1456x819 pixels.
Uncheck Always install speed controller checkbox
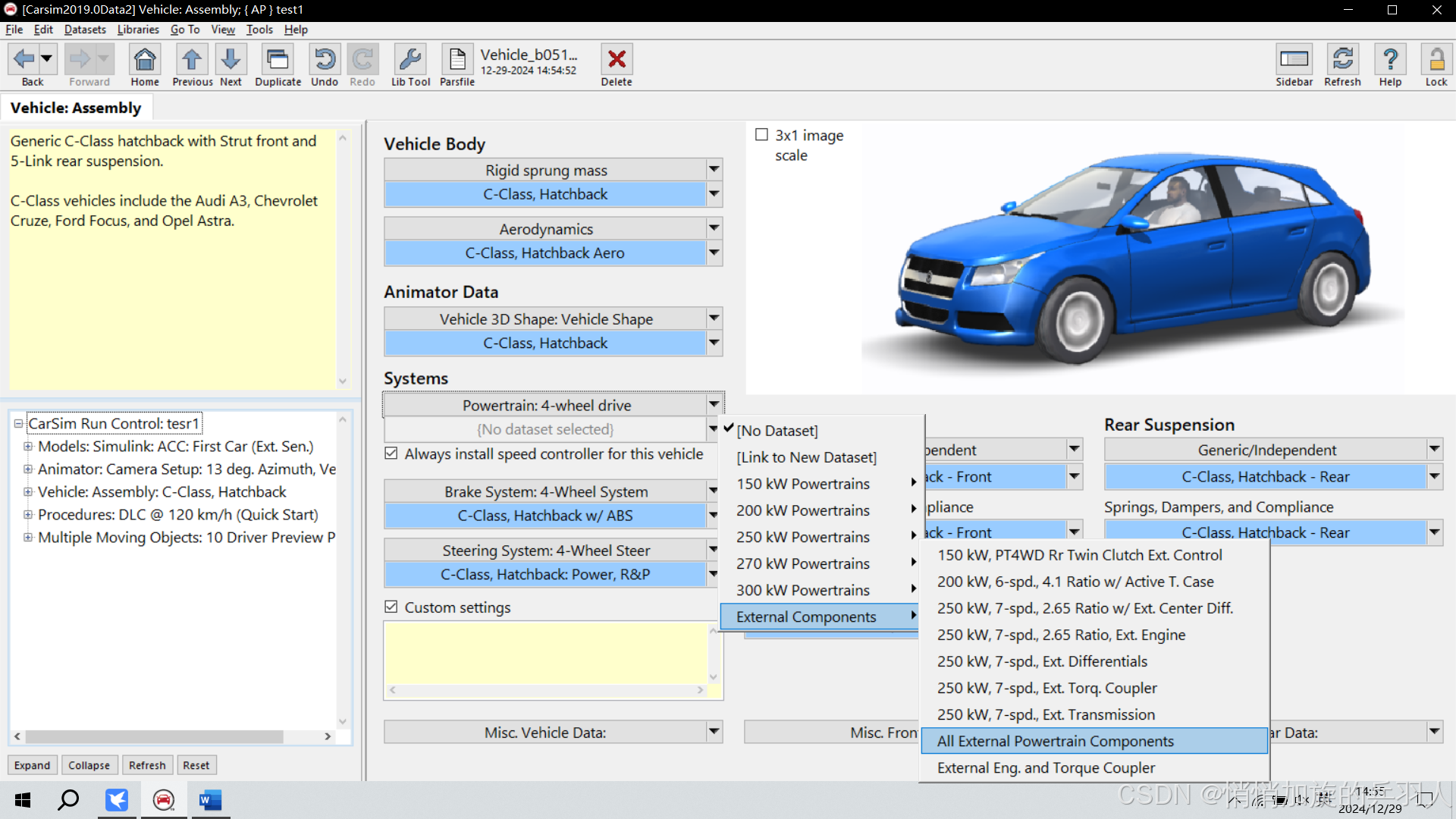tap(391, 453)
